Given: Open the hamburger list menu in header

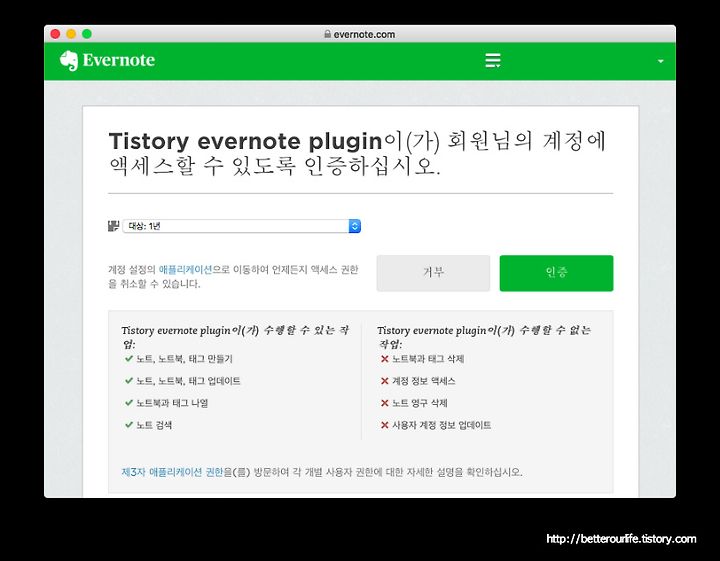Looking at the screenshot, I should pyautogui.click(x=493, y=61).
